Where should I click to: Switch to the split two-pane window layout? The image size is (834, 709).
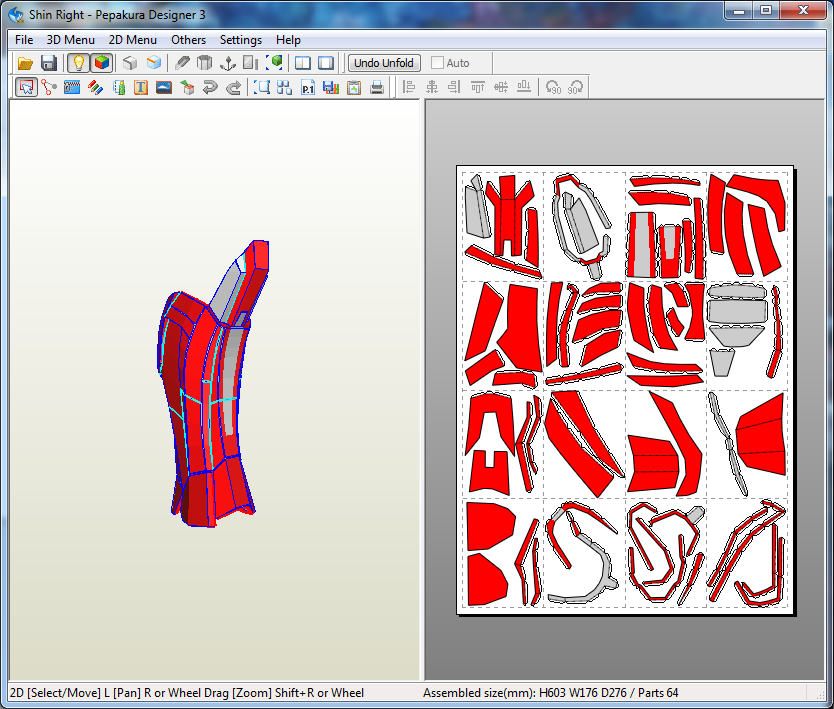[x=303, y=63]
